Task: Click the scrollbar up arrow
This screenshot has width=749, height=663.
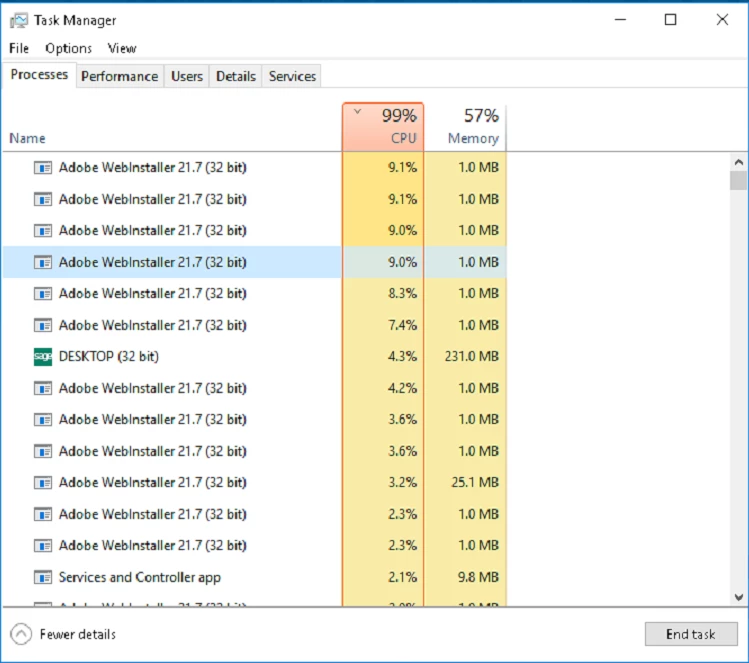Action: click(738, 162)
